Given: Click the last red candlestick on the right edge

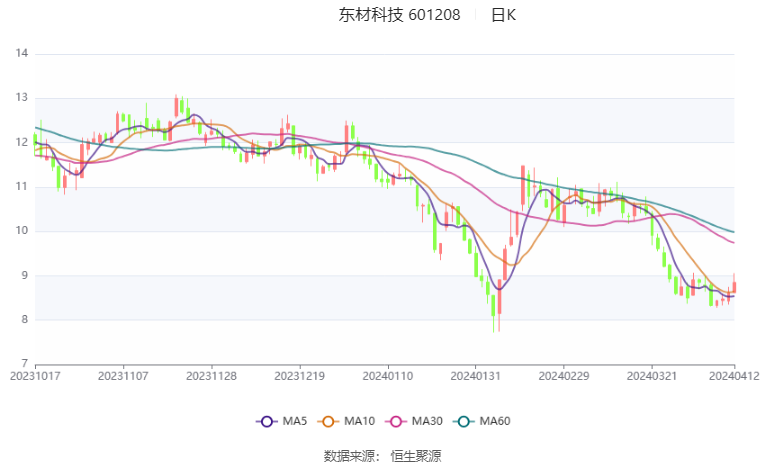Looking at the screenshot, I should point(734,287).
